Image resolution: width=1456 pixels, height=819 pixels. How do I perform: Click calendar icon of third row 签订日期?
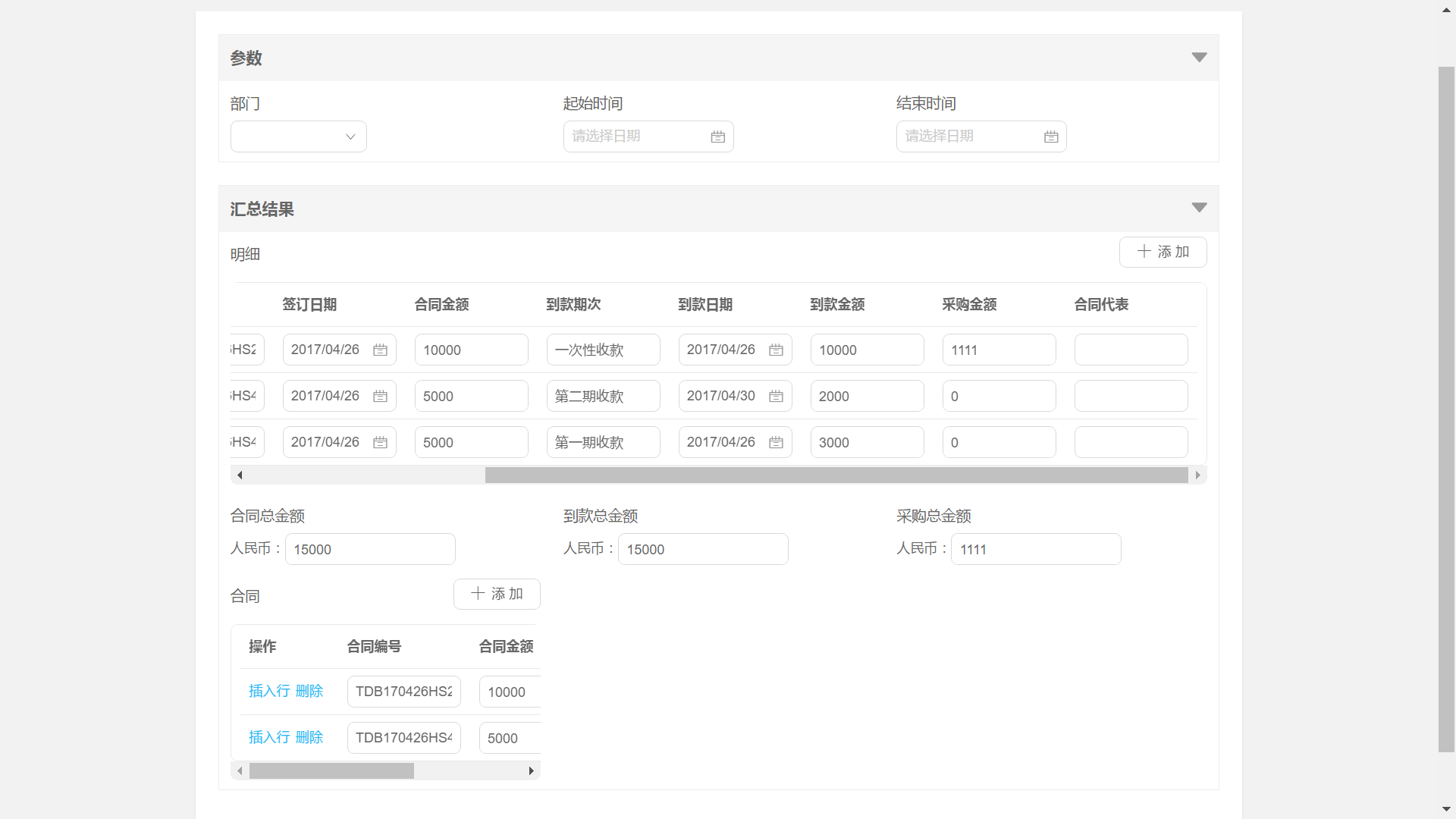tap(380, 443)
